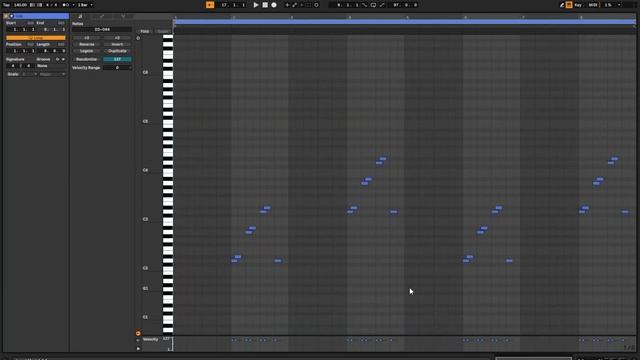Click the MIDI map mode button
This screenshot has width=640, height=360.
click(593, 5)
